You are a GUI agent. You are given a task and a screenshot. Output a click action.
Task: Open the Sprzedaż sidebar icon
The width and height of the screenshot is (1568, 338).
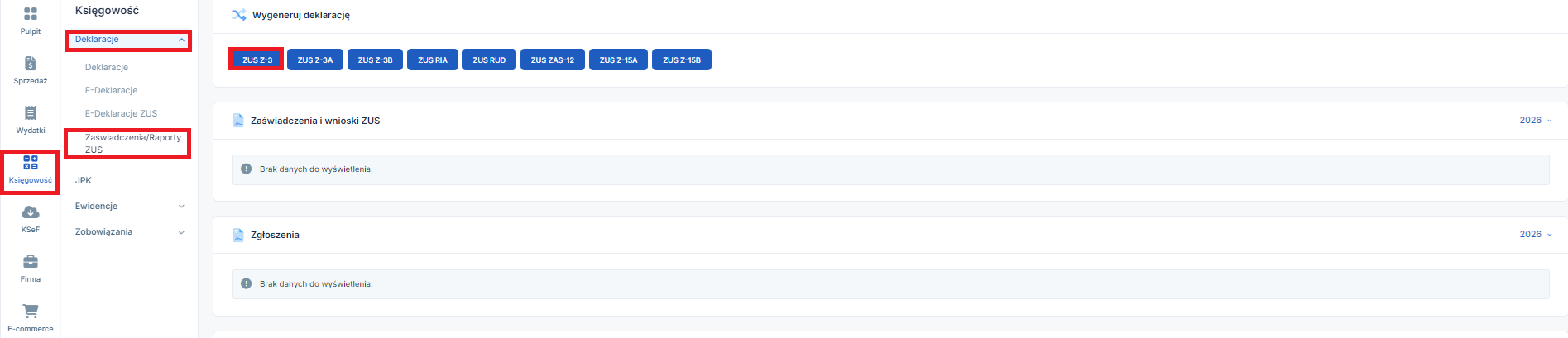[x=31, y=64]
